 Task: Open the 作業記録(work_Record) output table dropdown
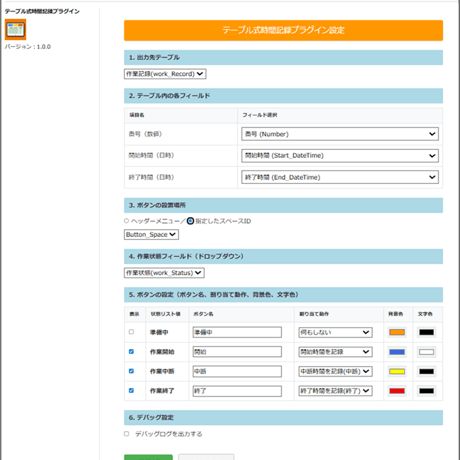point(165,74)
